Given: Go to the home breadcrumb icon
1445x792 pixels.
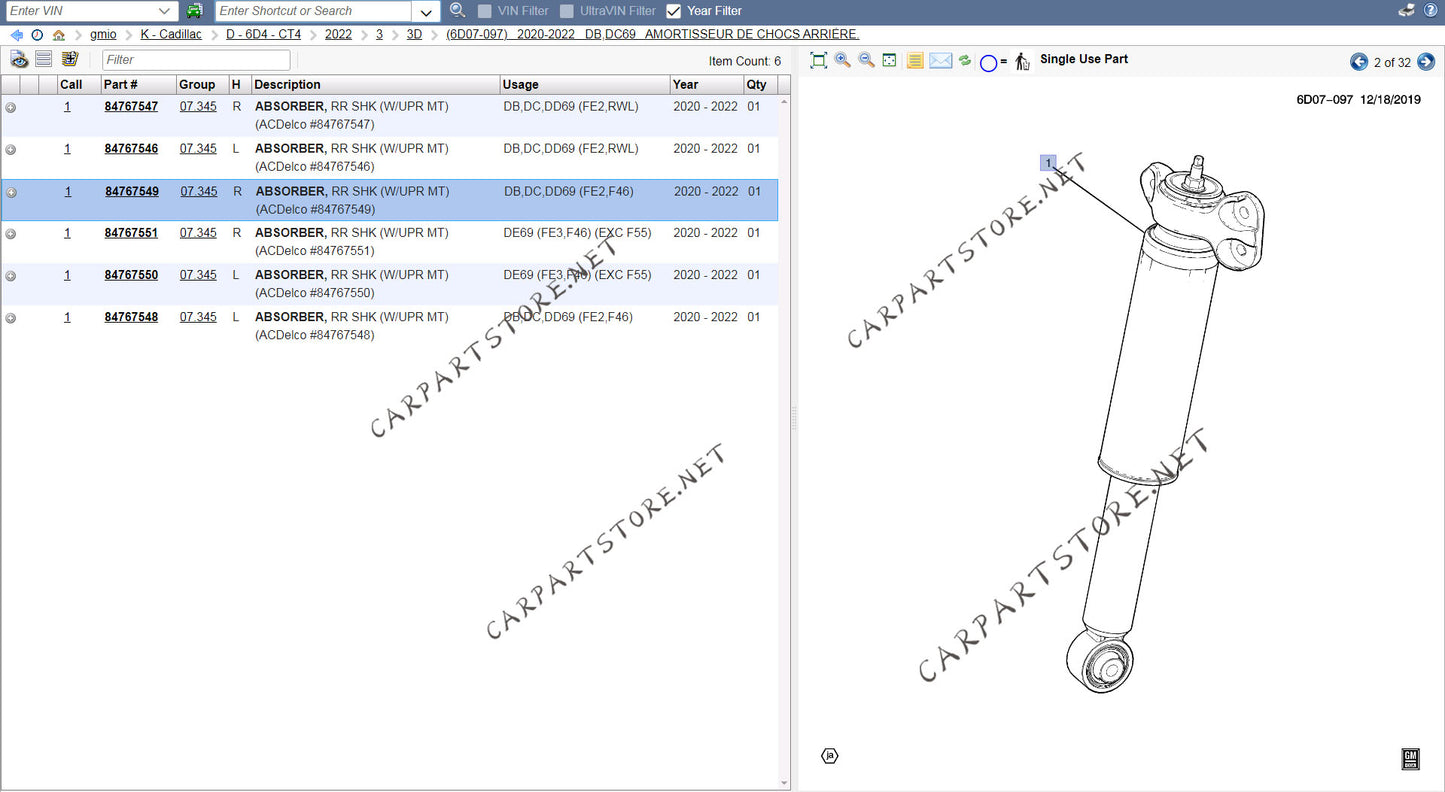Looking at the screenshot, I should (x=59, y=34).
